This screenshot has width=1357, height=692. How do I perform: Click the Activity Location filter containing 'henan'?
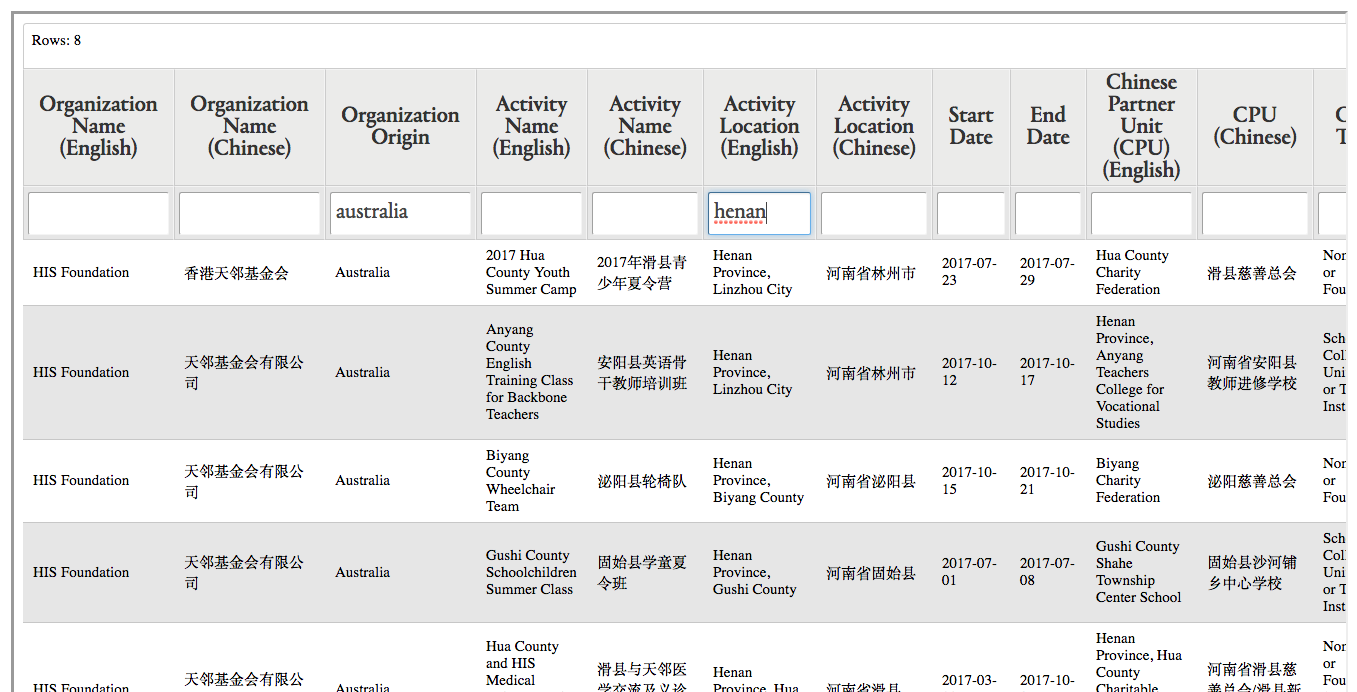[759, 213]
